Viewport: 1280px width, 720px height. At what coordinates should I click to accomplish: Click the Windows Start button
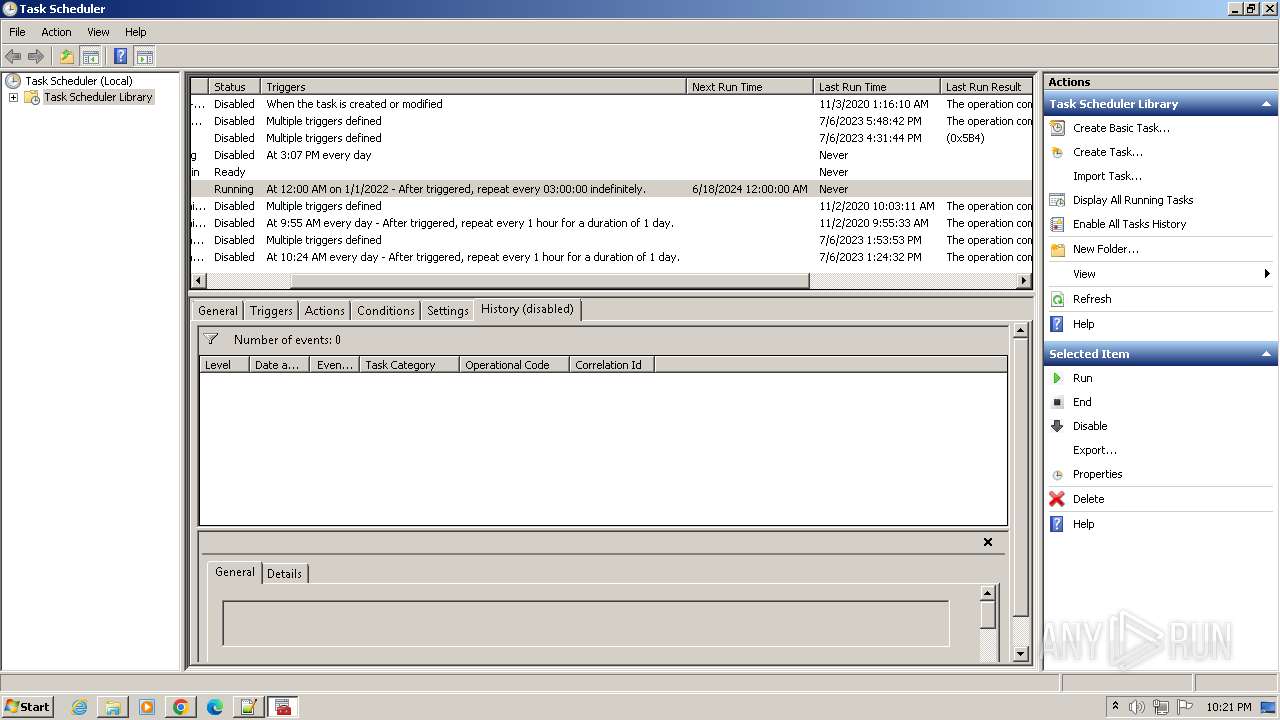(x=28, y=707)
